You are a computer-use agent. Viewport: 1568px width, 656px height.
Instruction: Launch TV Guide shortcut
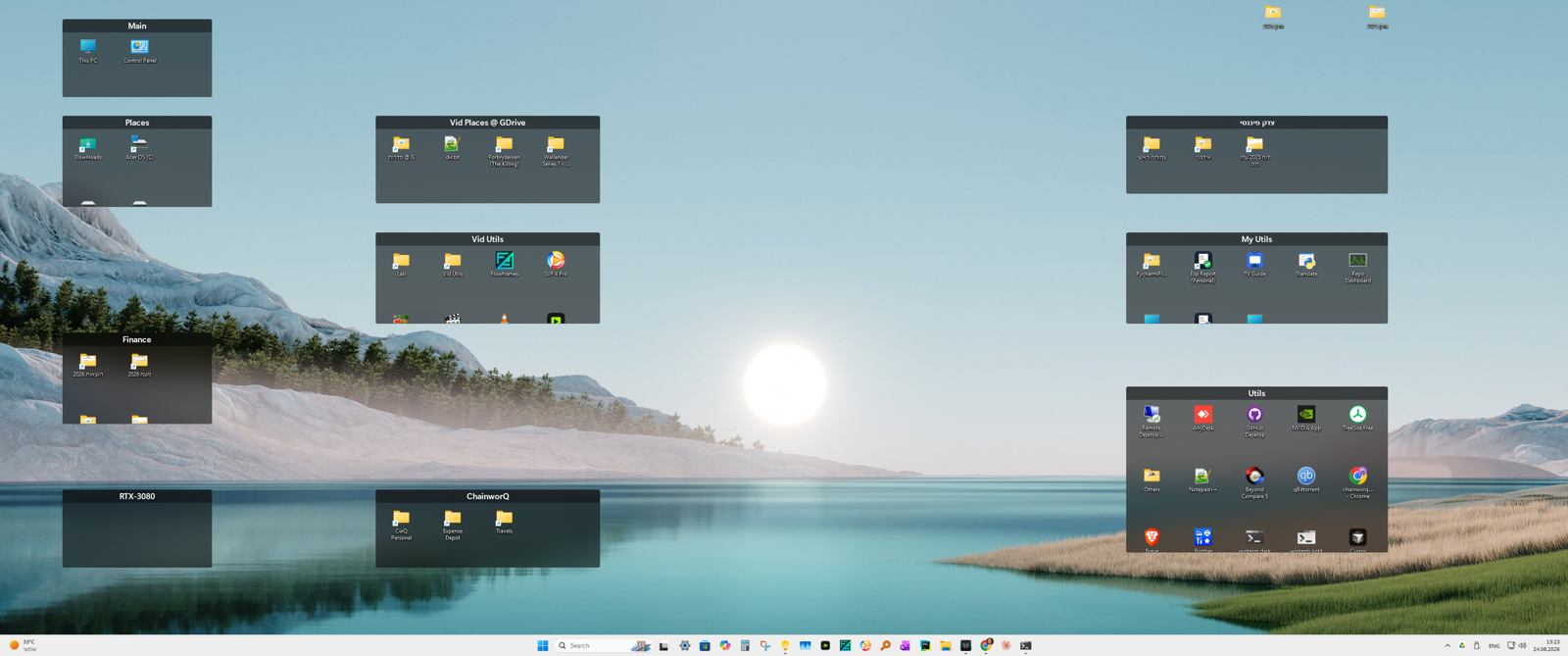(x=1254, y=264)
